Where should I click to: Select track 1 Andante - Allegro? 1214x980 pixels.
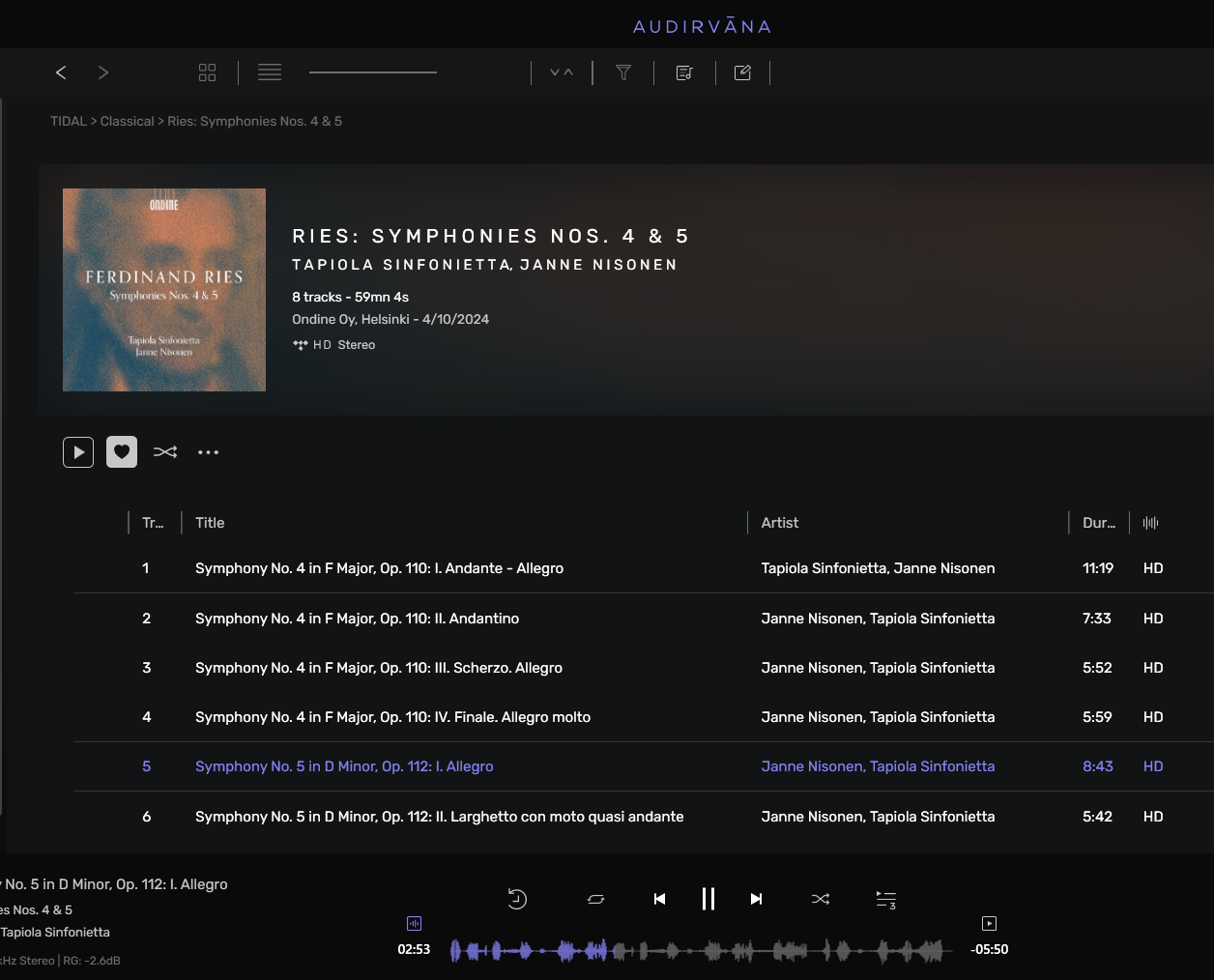379,568
